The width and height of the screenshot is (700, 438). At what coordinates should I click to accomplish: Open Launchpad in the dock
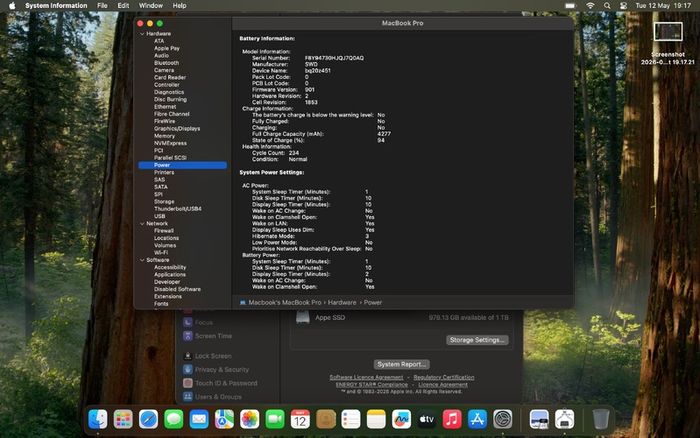tap(123, 420)
